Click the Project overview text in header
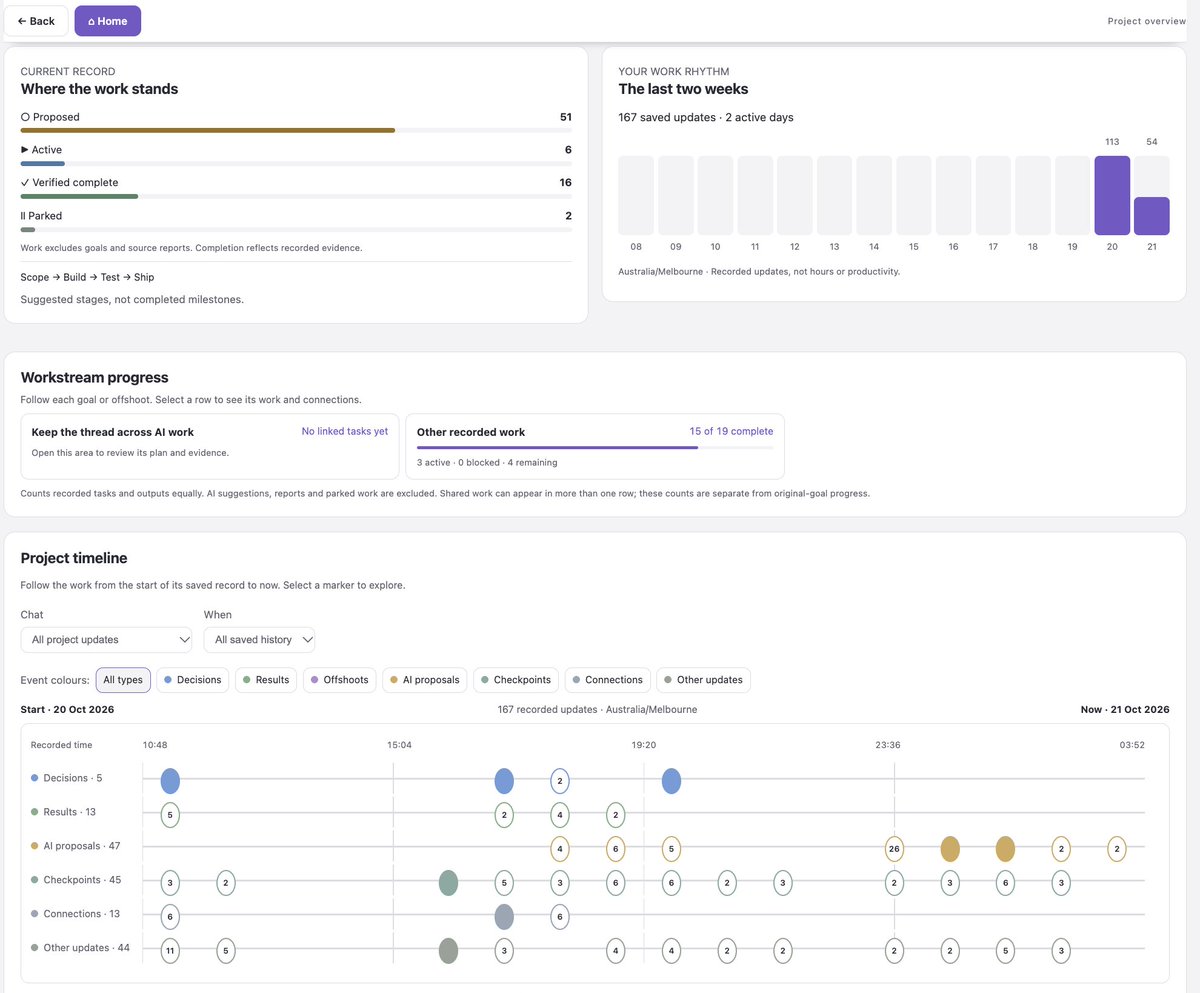 tap(1147, 21)
